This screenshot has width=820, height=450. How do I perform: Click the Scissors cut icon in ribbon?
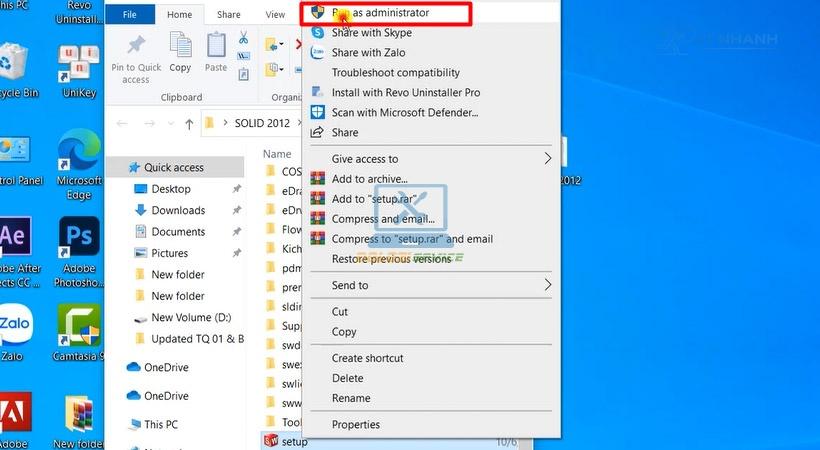[243, 39]
